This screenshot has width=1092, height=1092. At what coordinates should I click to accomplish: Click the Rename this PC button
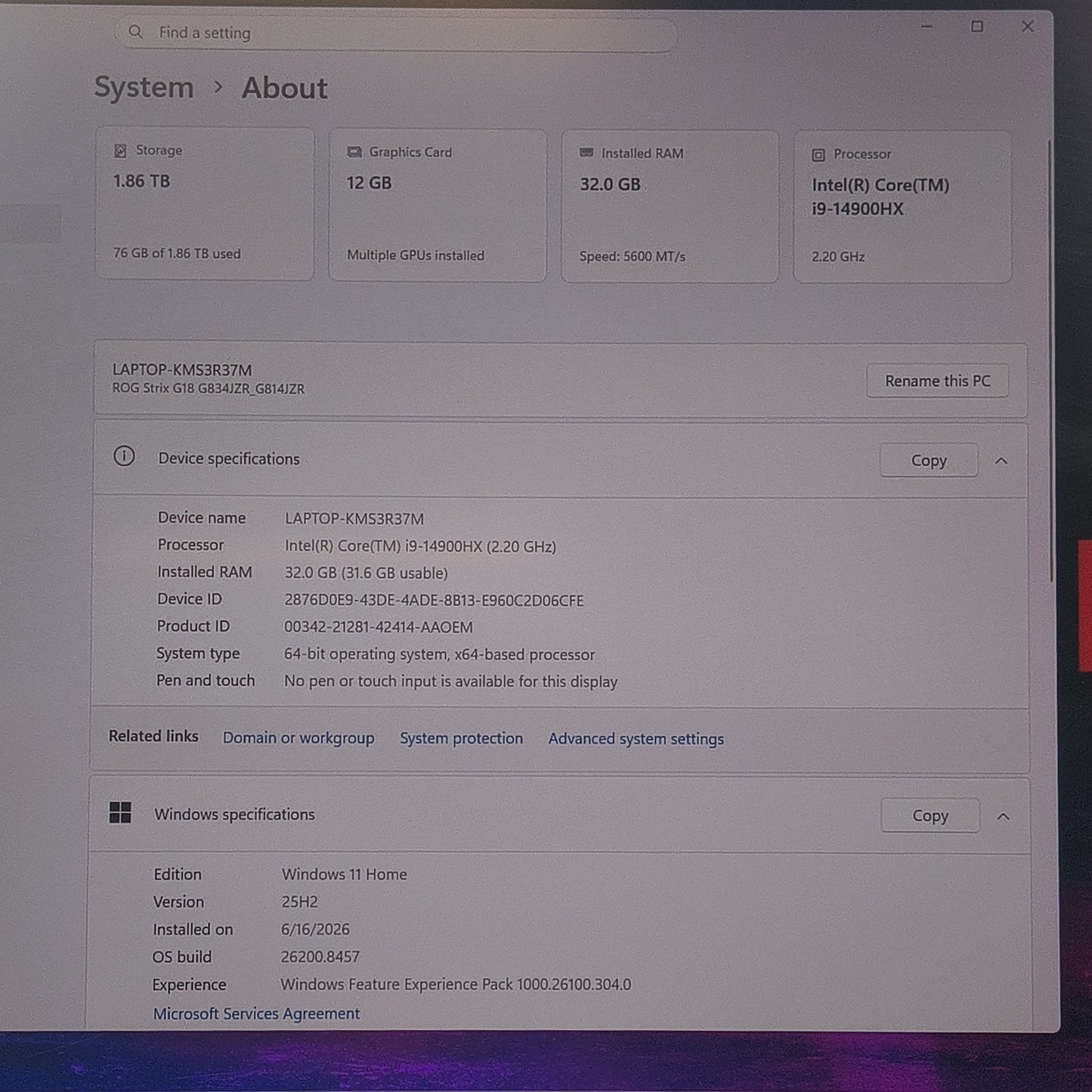[x=937, y=381]
